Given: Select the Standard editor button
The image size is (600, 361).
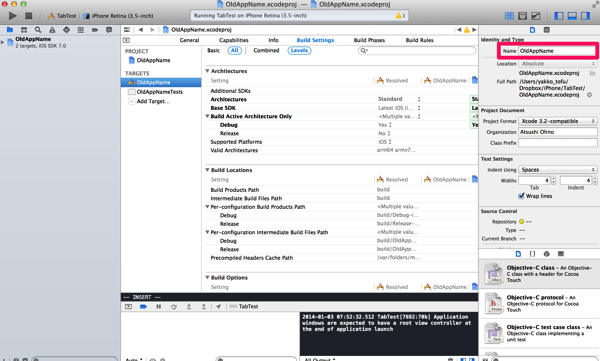Looking at the screenshot, I should 509,16.
